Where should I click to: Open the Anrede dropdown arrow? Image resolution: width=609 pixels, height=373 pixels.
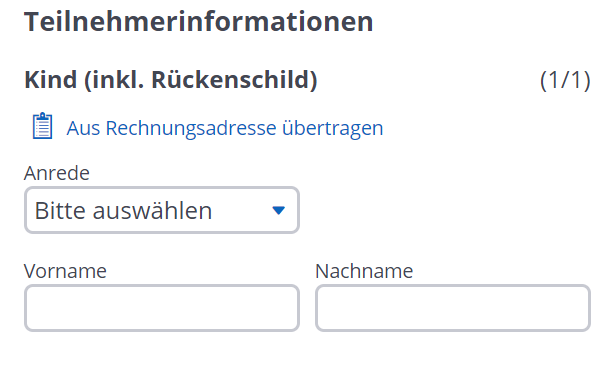click(278, 210)
